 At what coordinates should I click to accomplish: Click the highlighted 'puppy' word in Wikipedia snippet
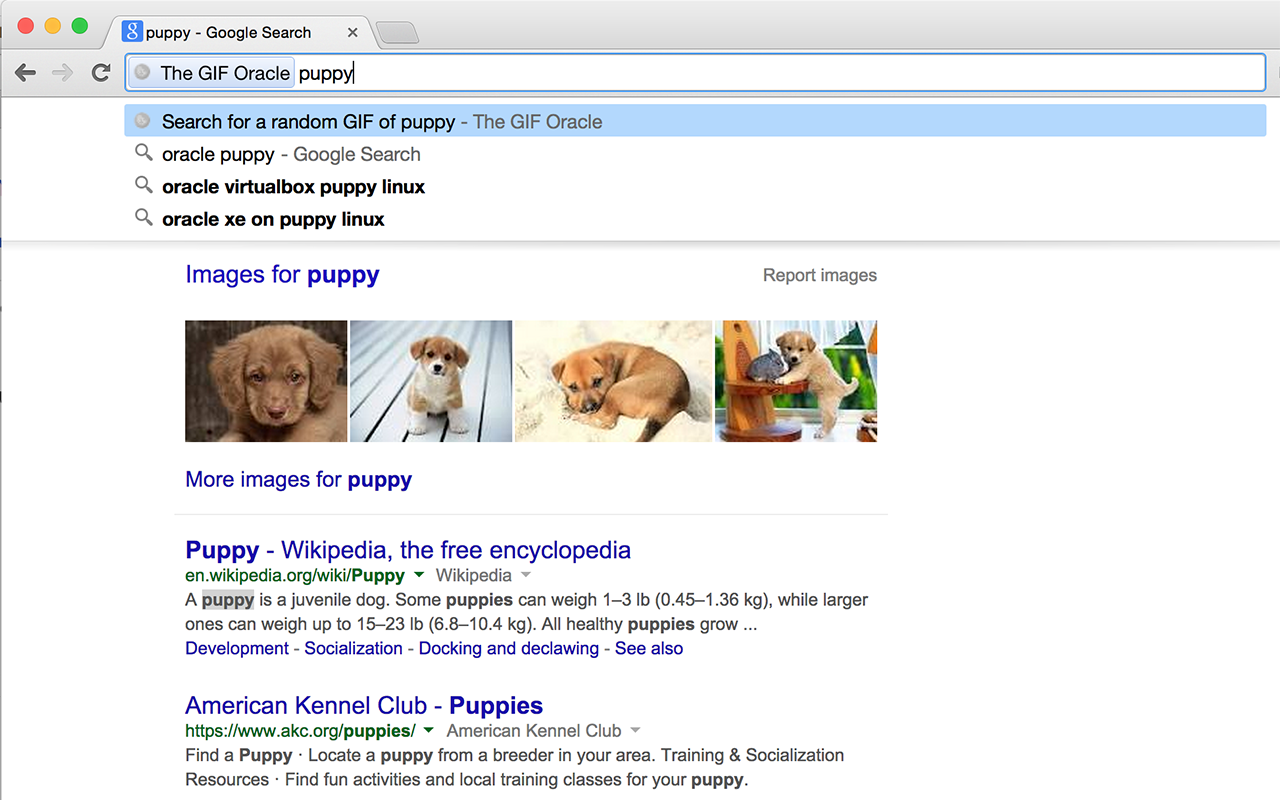coord(228,600)
